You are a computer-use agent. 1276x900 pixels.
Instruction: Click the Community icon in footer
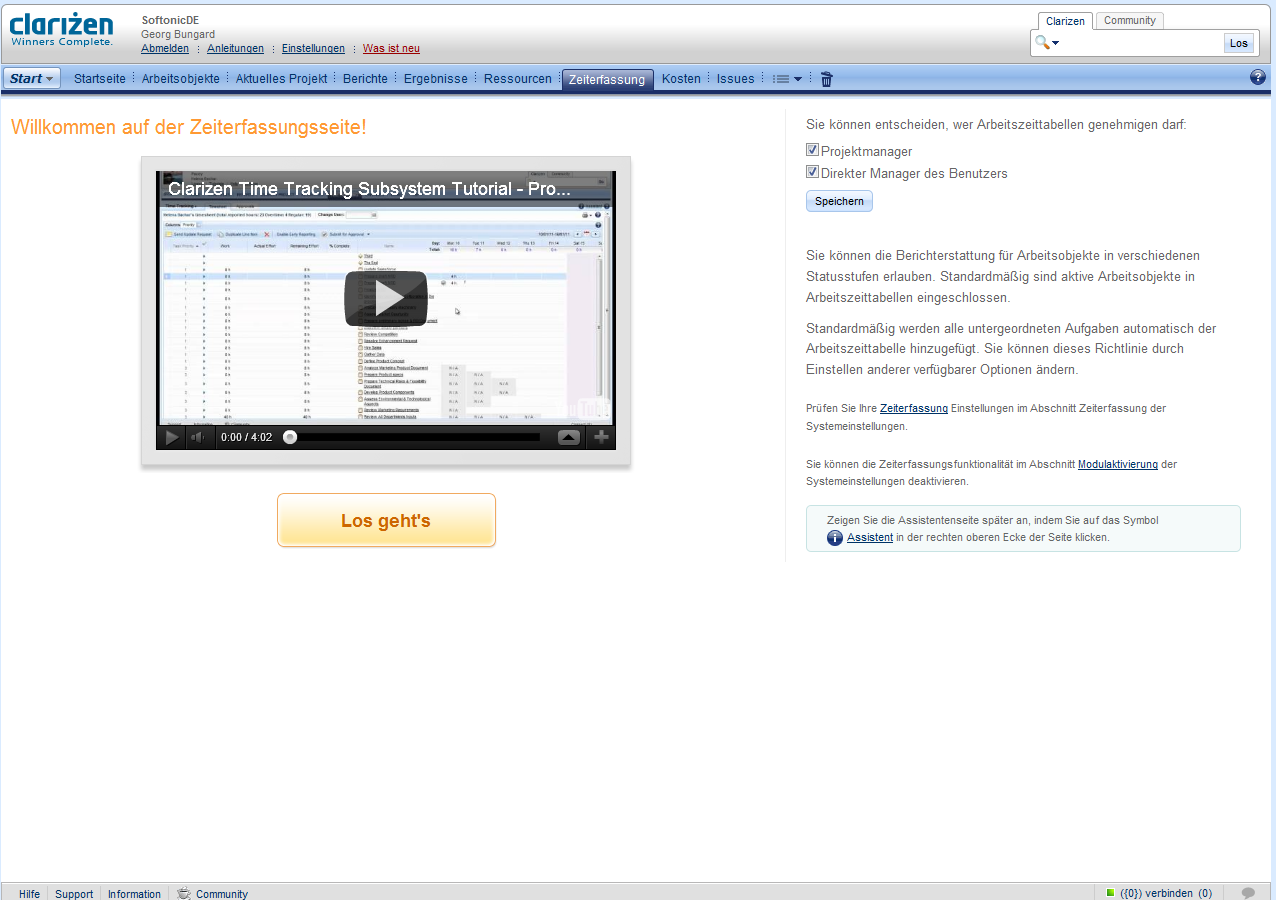click(184, 894)
